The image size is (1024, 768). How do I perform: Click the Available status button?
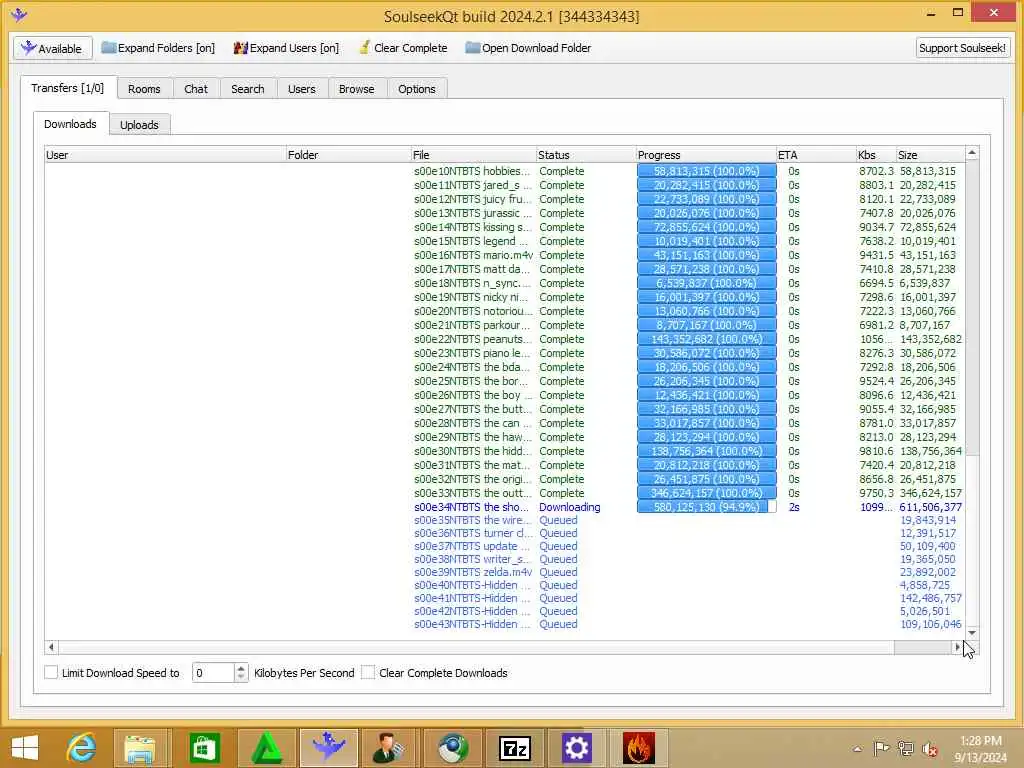[52, 48]
